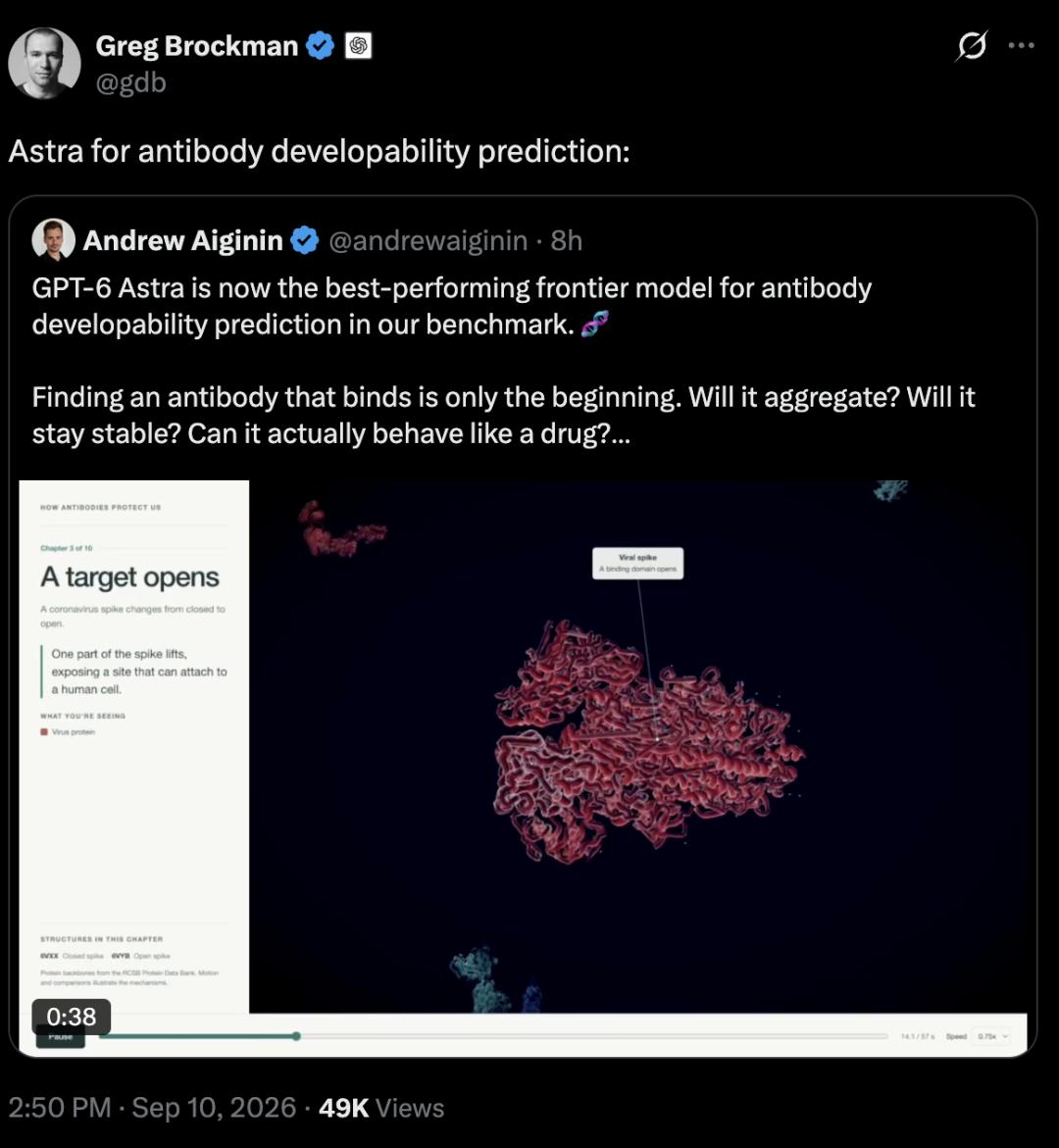Open Andrew Aiginin's avatar in quoted post
The width and height of the screenshot is (1059, 1148).
54,239
